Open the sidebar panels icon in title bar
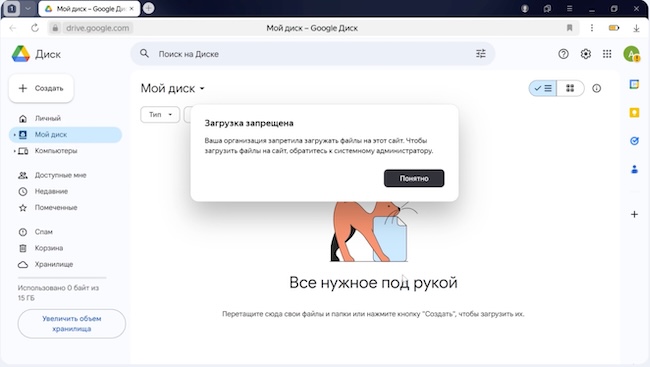Image resolution: width=650 pixels, height=367 pixels. point(547,8)
